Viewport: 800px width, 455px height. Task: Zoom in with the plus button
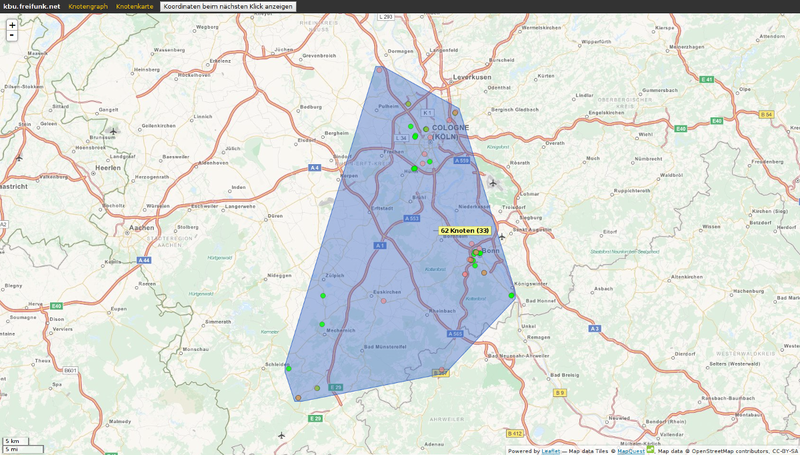click(12, 24)
